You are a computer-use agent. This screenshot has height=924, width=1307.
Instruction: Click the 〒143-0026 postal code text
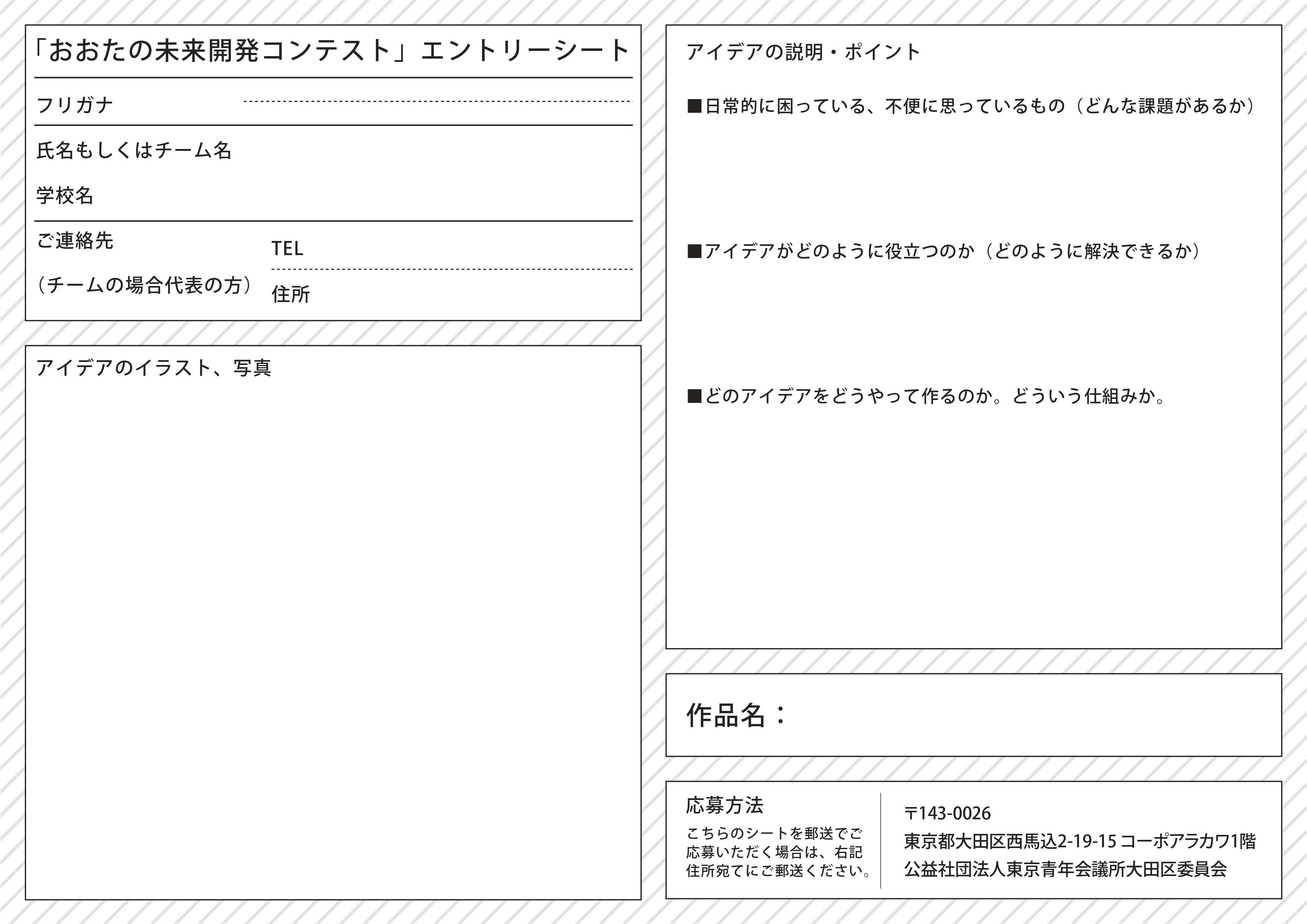click(947, 813)
